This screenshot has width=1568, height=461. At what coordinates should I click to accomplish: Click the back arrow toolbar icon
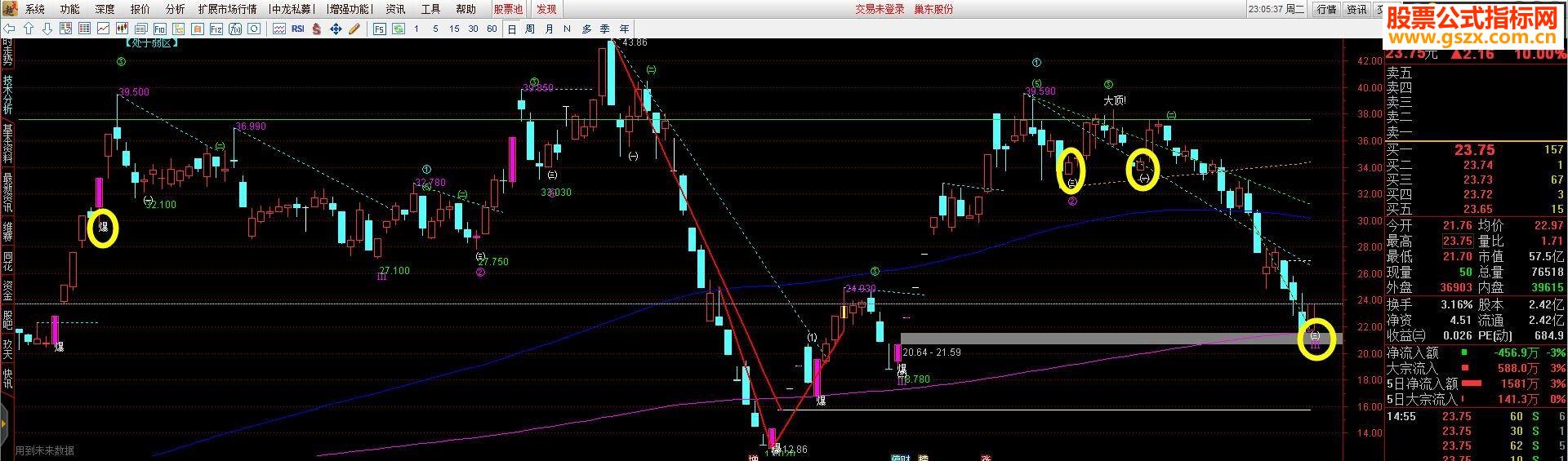point(10,29)
